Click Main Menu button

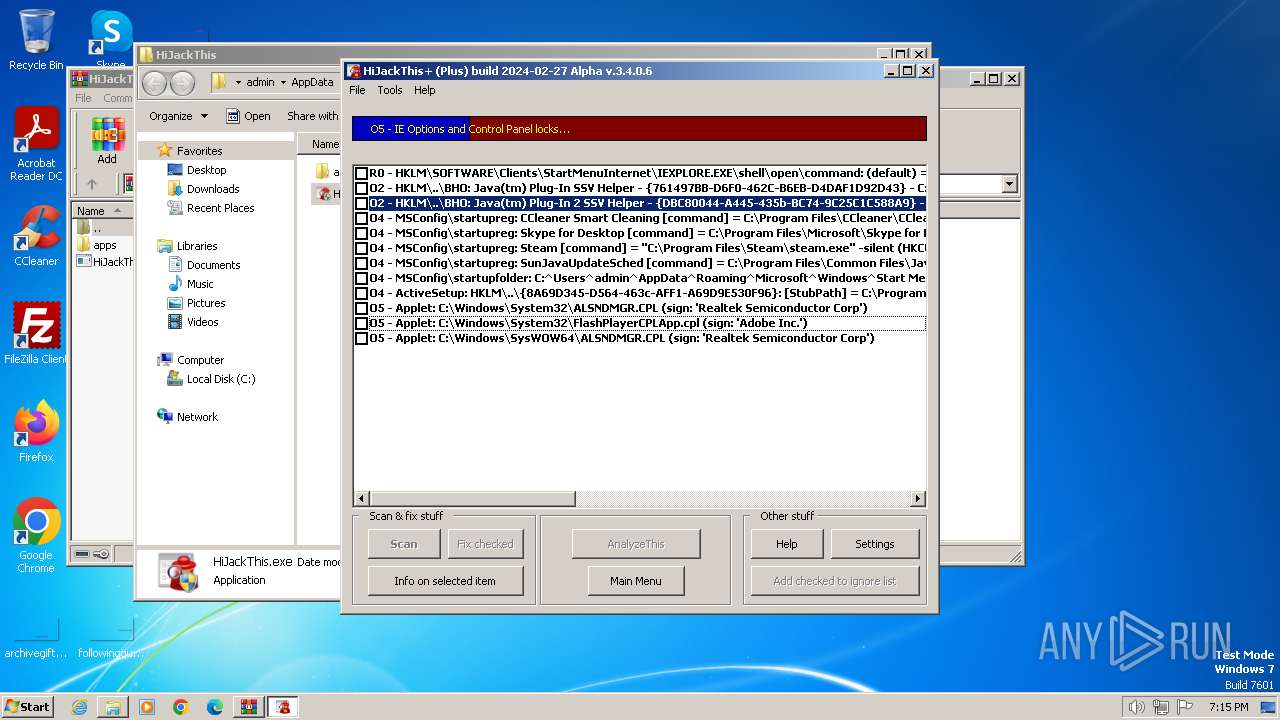pos(636,581)
